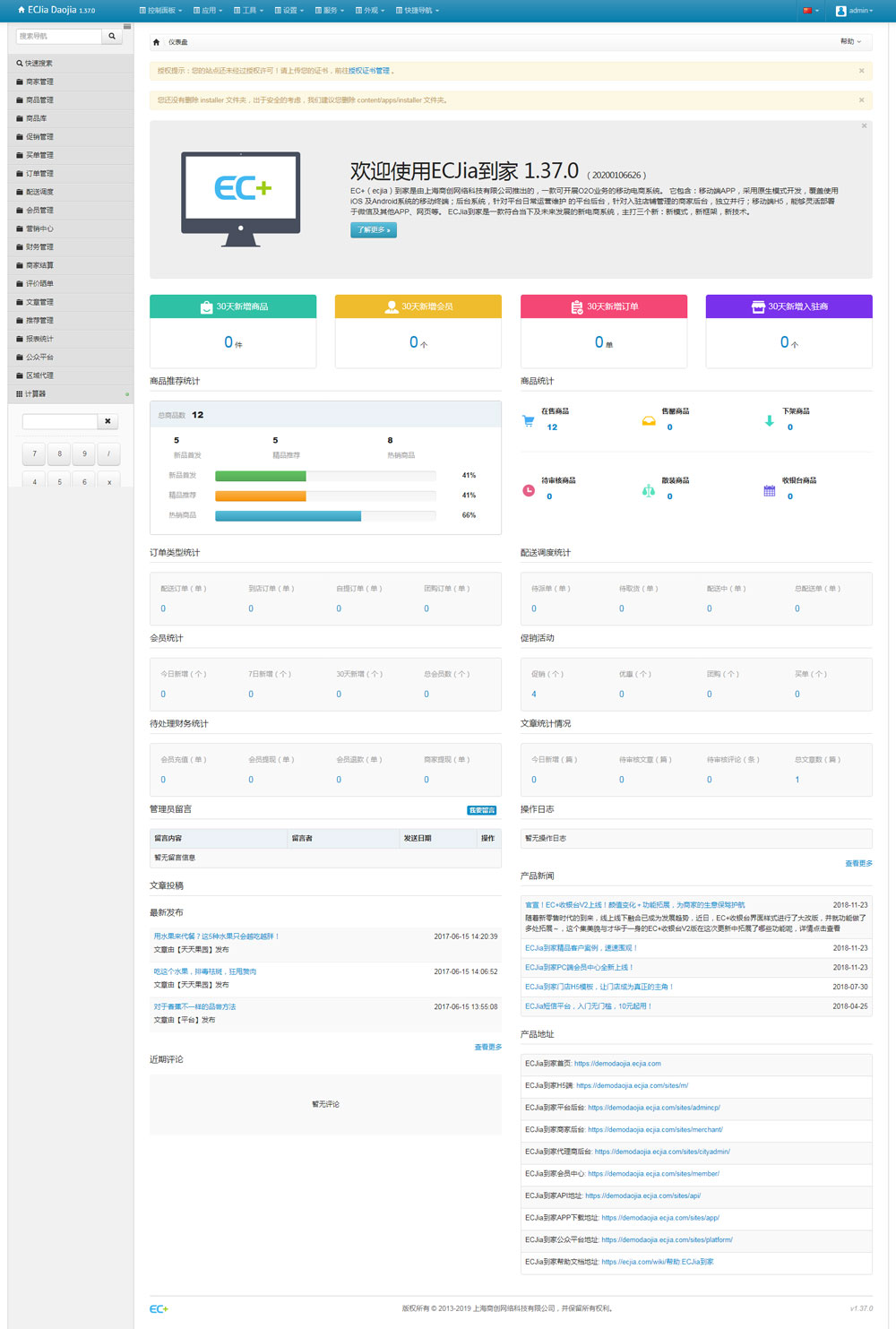Open the ECJia到家精品客户案例 news link

[581, 947]
